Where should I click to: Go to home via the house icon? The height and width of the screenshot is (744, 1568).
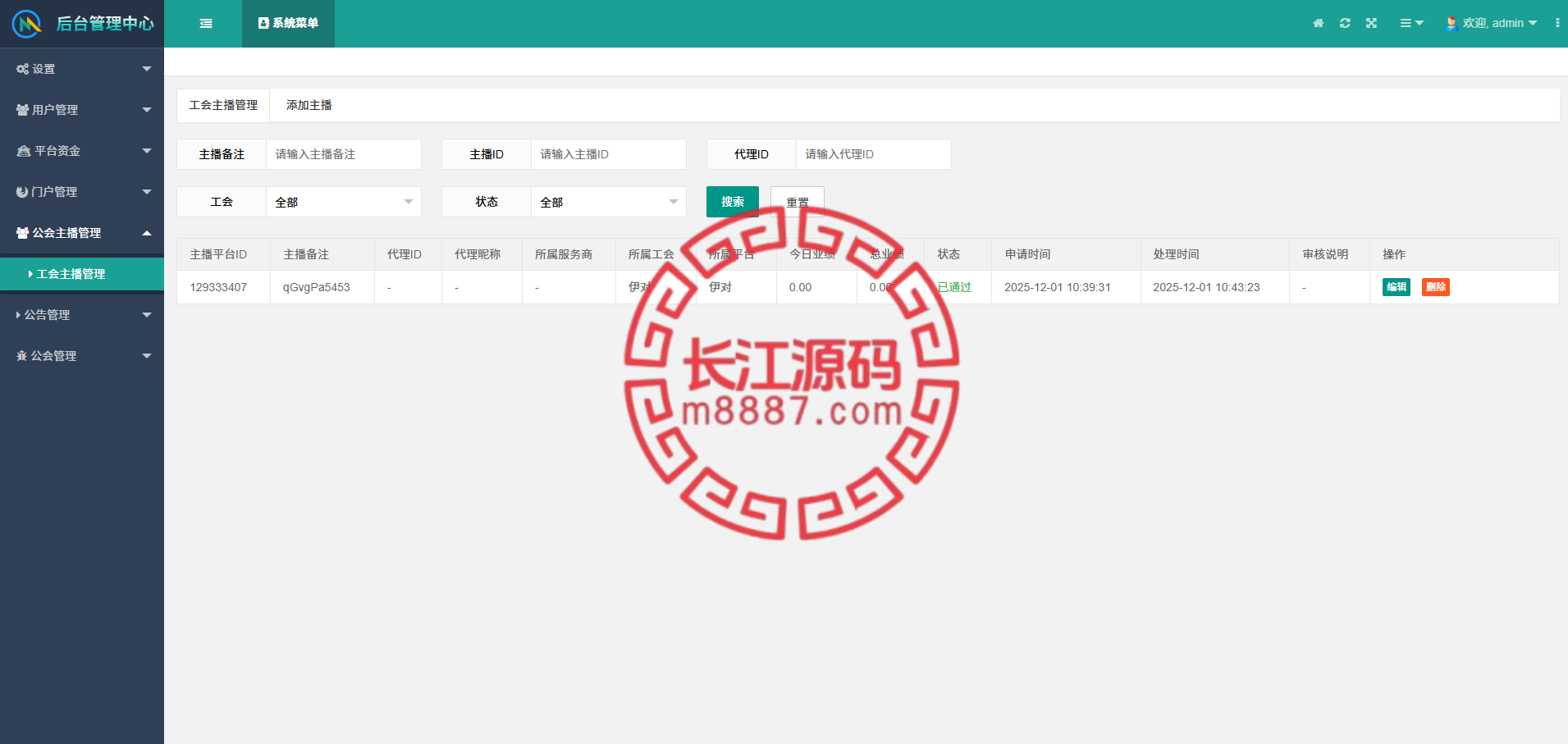(1319, 23)
